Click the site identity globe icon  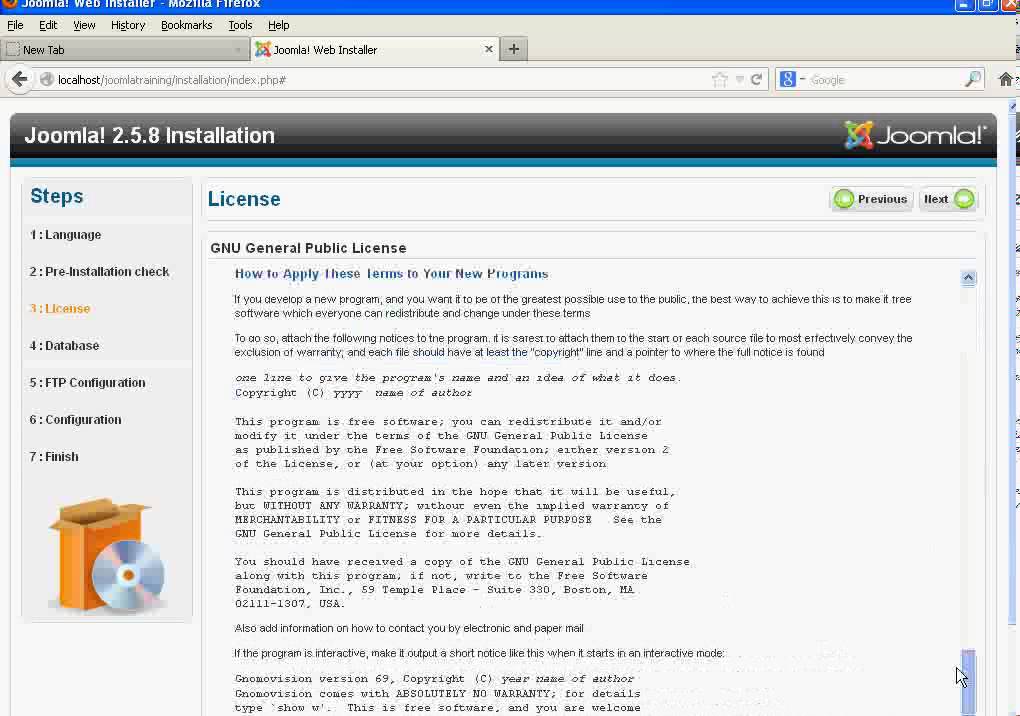pos(46,79)
